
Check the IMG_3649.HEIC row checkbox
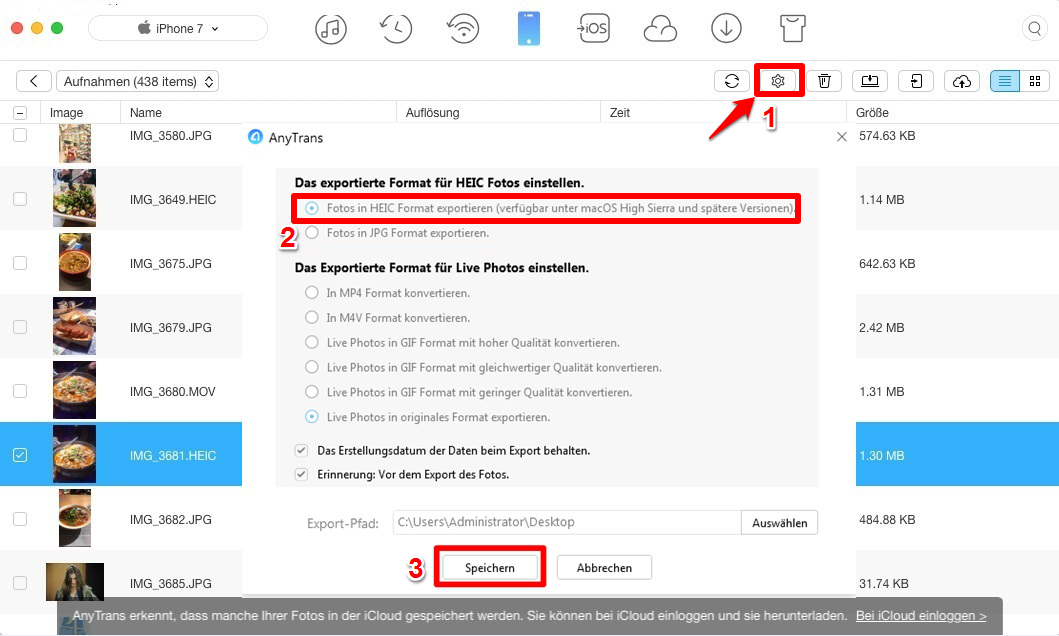coord(20,199)
